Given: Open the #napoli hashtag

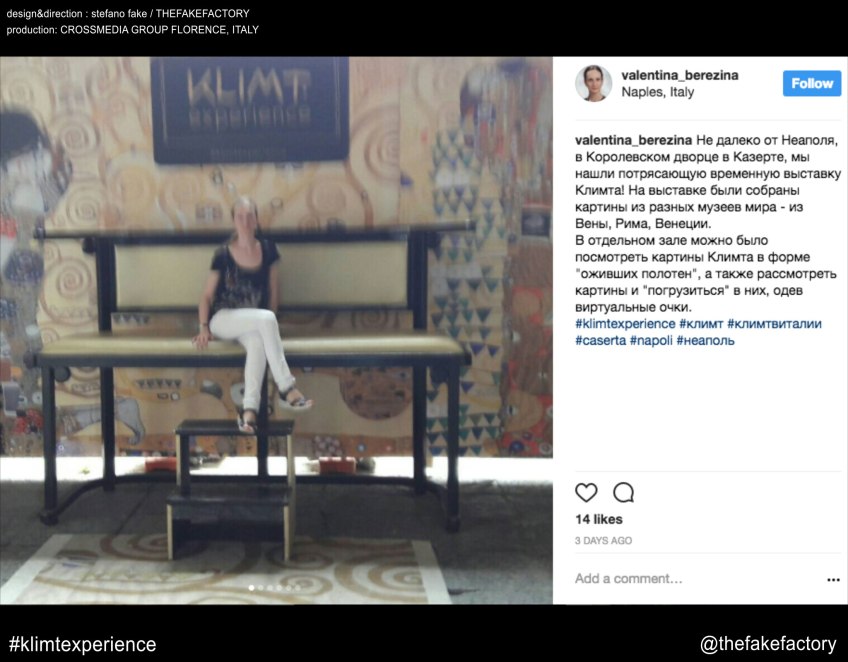Looking at the screenshot, I should pyautogui.click(x=651, y=340).
